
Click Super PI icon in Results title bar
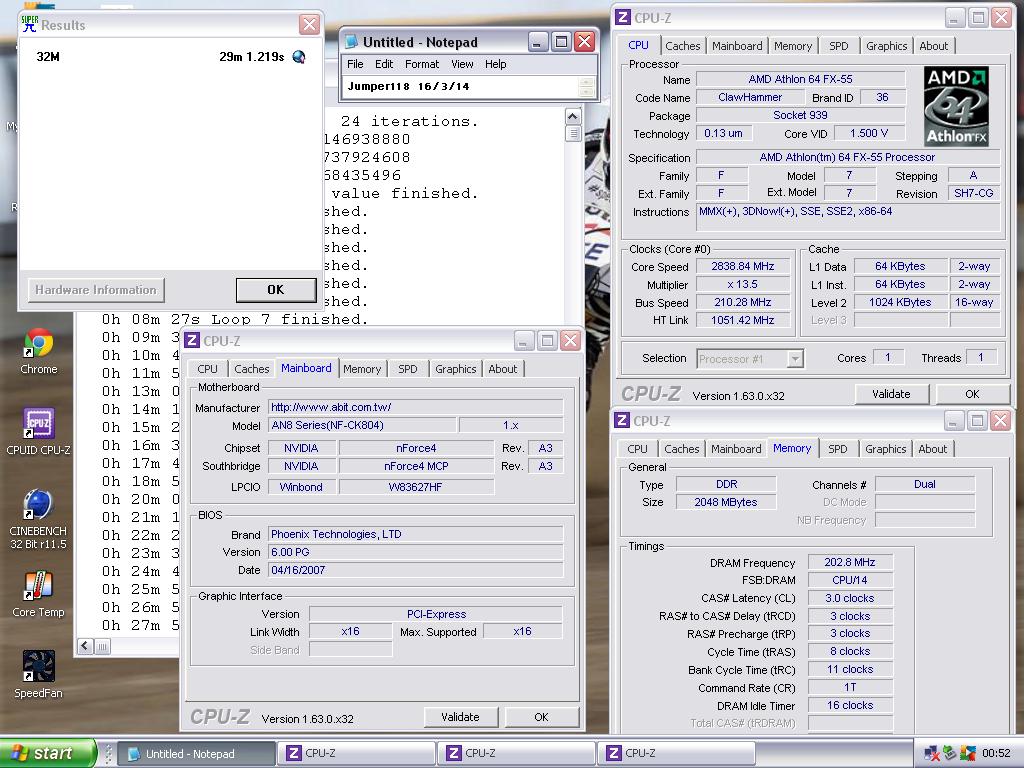coord(29,24)
